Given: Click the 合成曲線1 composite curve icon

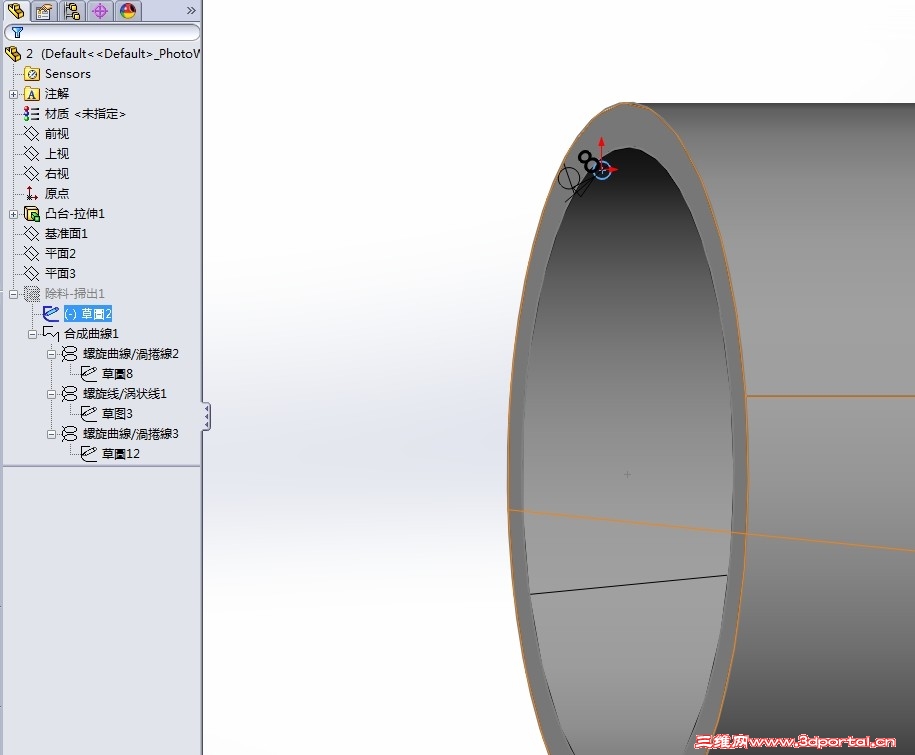Looking at the screenshot, I should point(51,334).
